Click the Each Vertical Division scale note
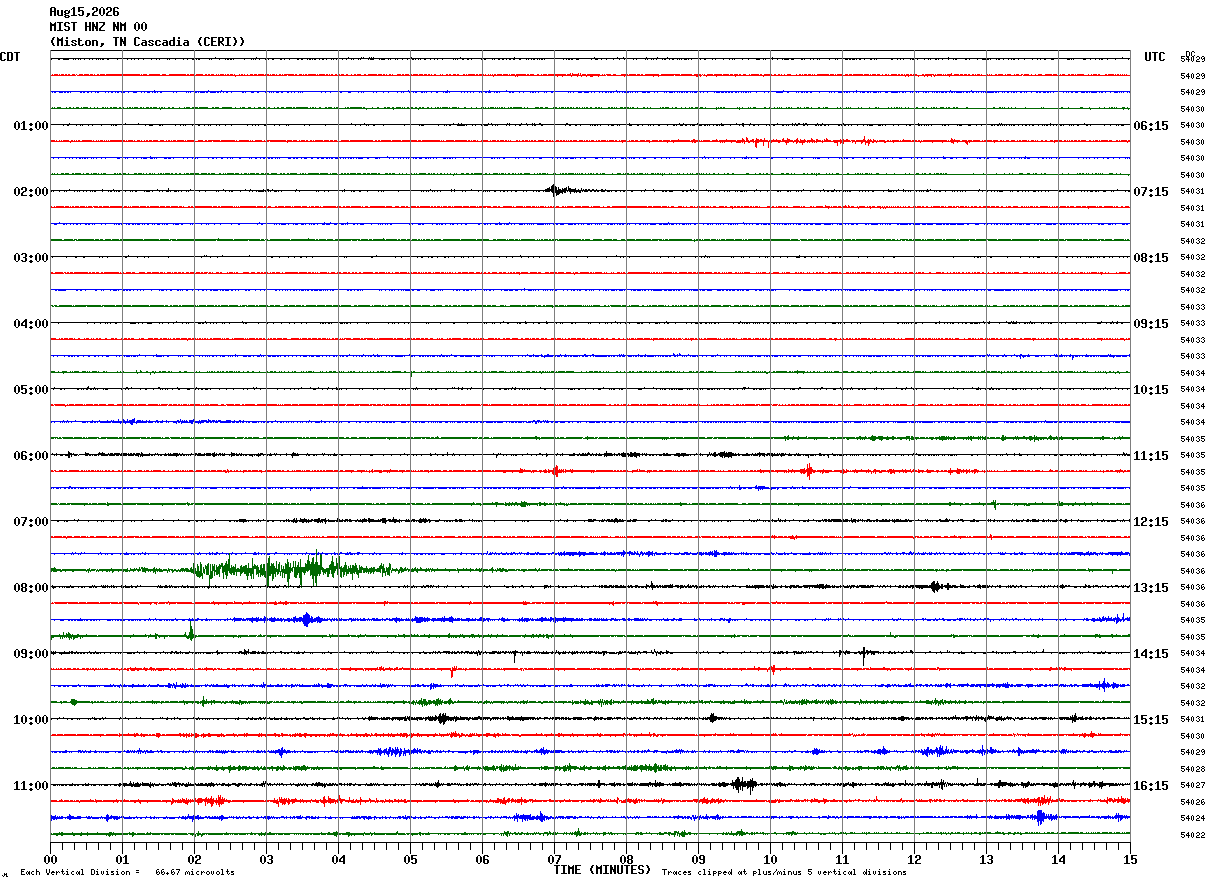1210x886 pixels. (127, 873)
